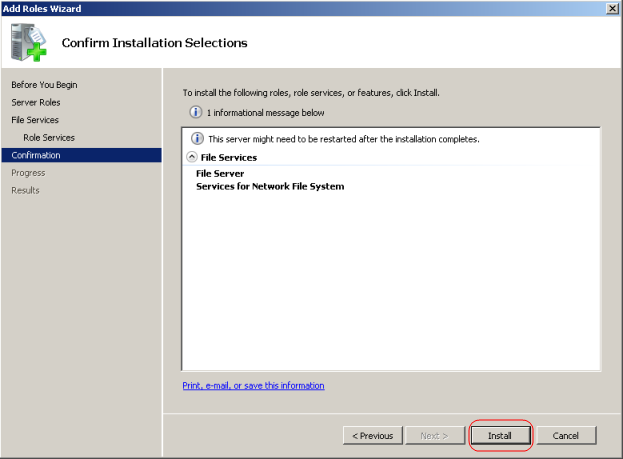Select the File Server entry in list
This screenshot has width=623, height=459.
220,174
